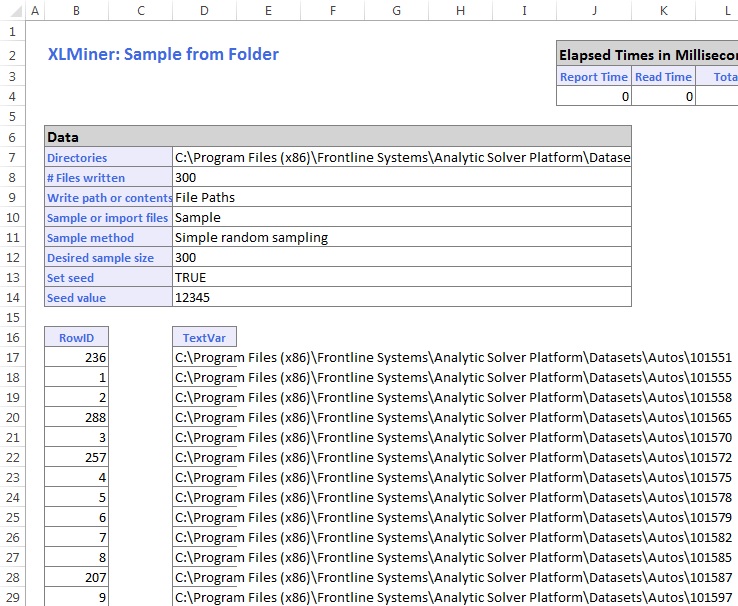Click the '# Files written' label cell
Viewport: 738px width, 606px height.
coord(108,177)
